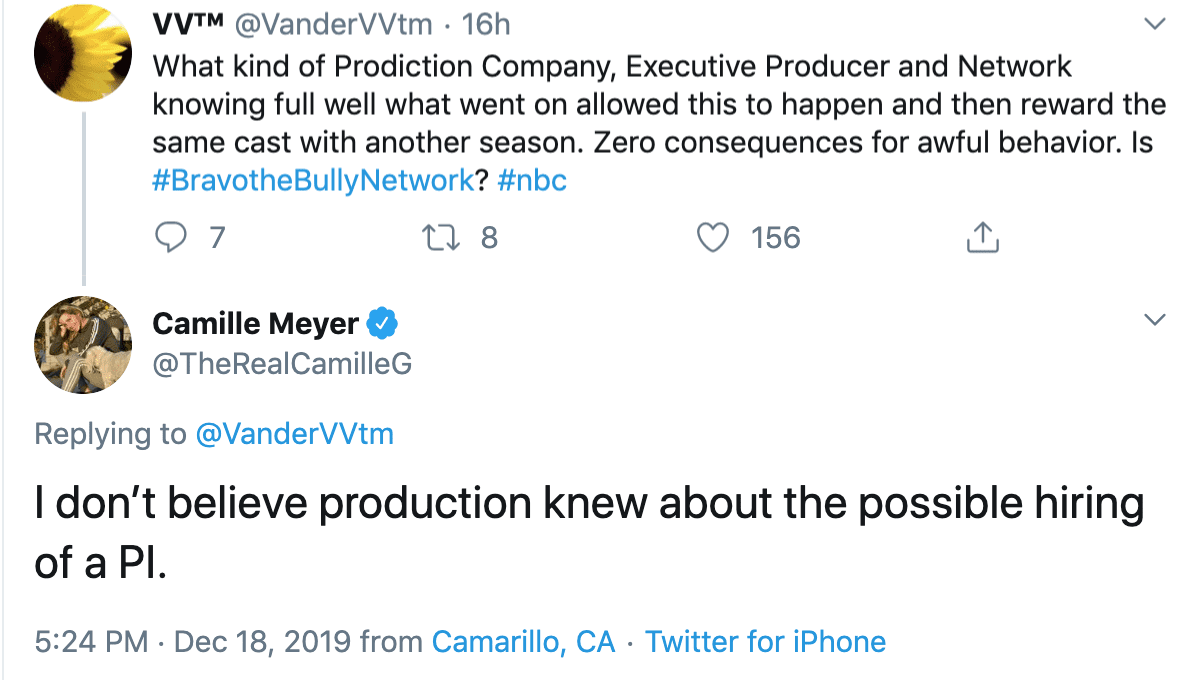The image size is (1198, 680).
Task: Follow the #nbc hashtag link
Action: click(531, 181)
